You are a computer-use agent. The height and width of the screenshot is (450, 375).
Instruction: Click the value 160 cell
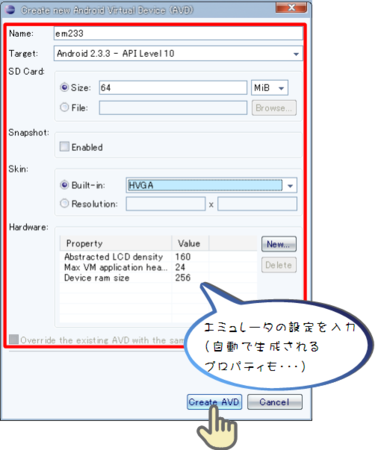click(x=183, y=257)
